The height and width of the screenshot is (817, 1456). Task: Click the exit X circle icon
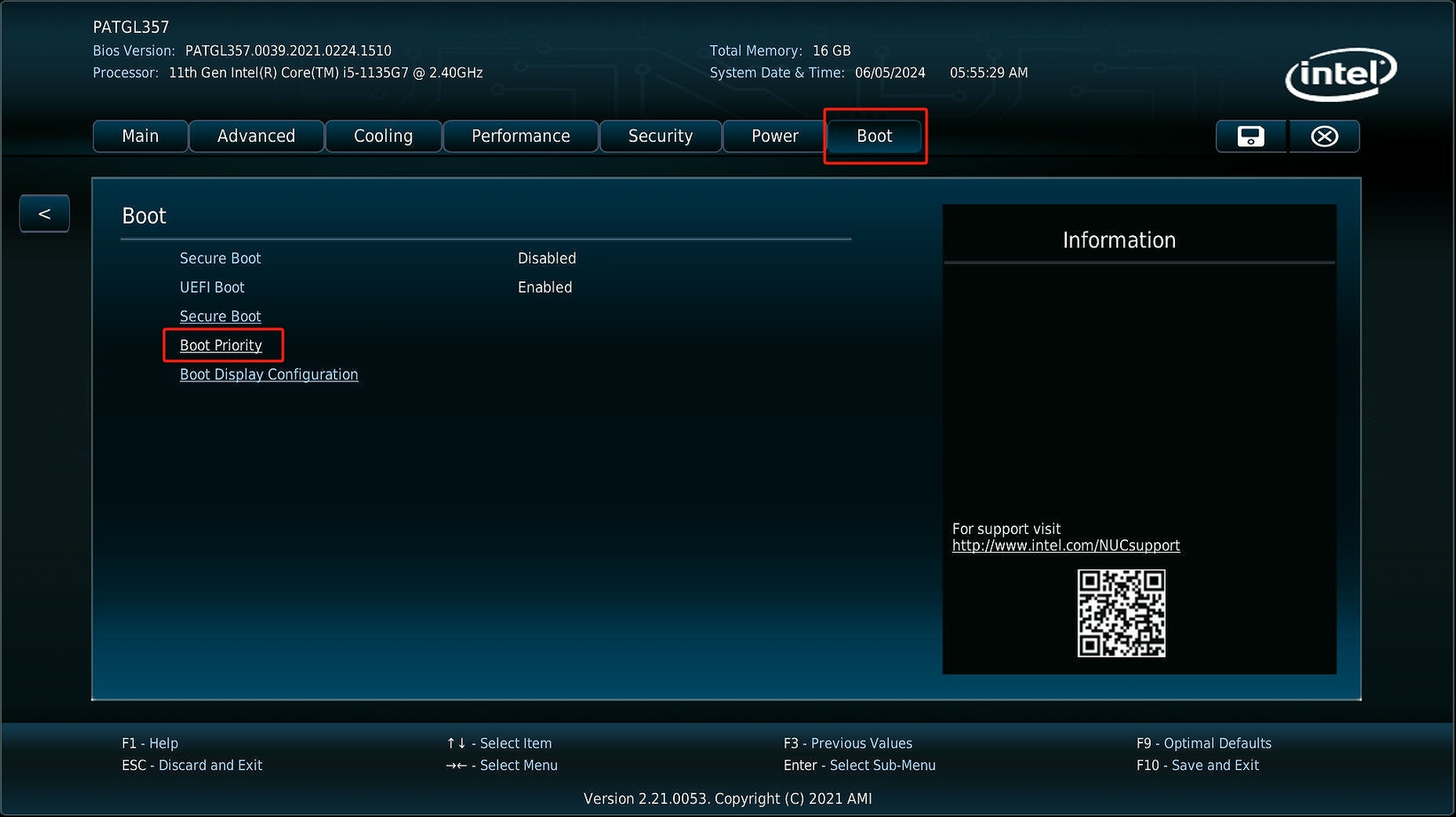click(1324, 137)
